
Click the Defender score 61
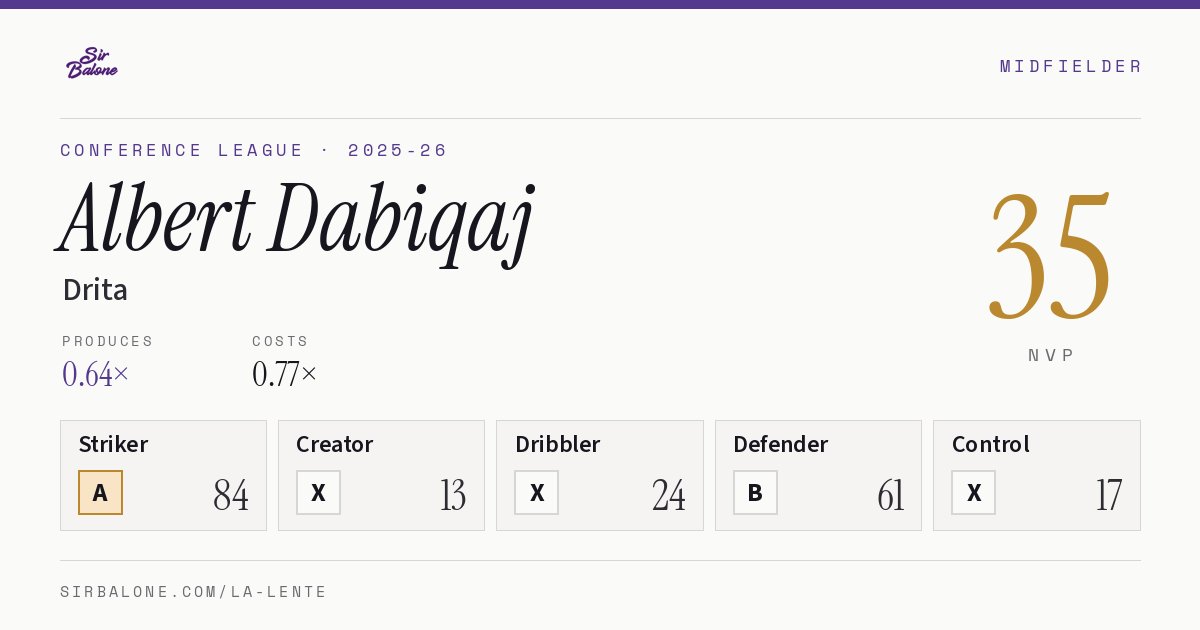coord(891,495)
